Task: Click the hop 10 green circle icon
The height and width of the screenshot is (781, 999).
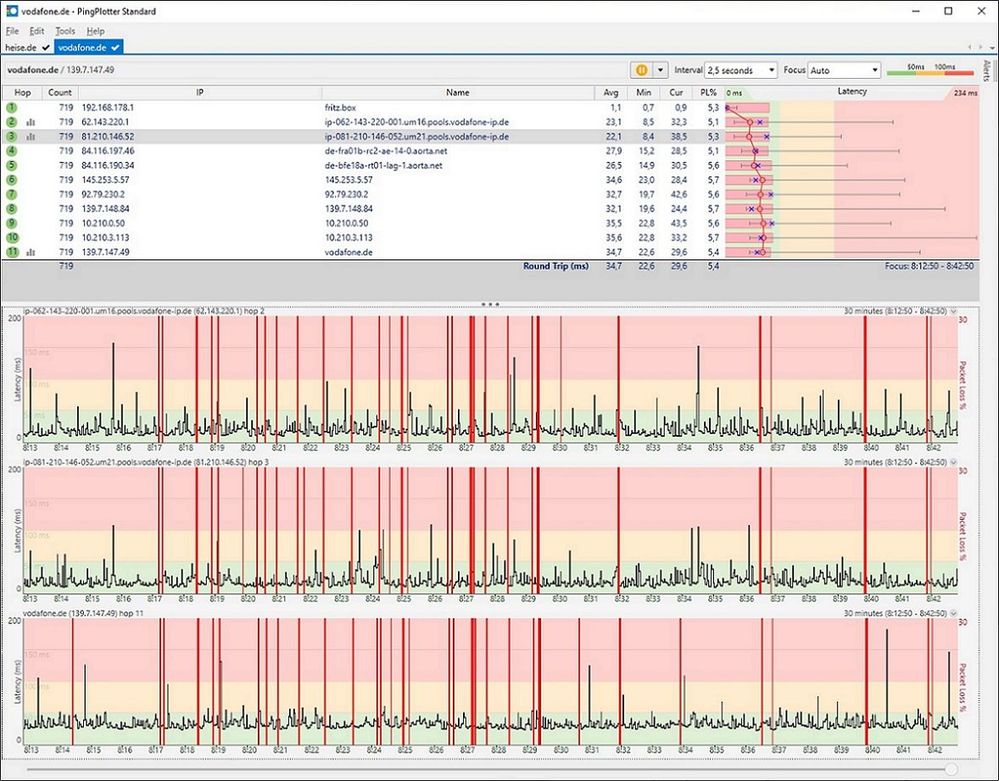Action: (x=12, y=238)
